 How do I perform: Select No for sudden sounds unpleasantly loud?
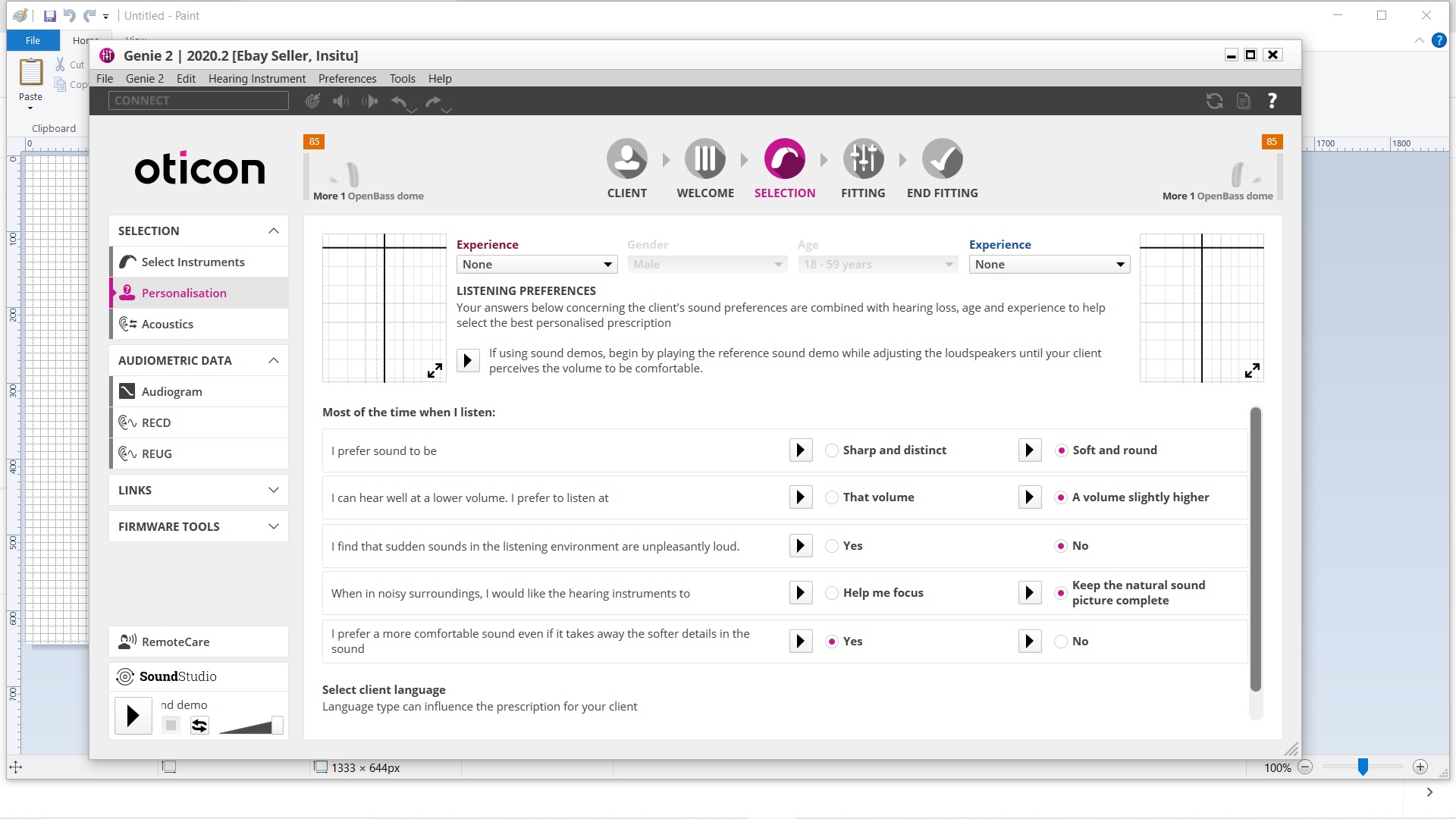pyautogui.click(x=1061, y=546)
